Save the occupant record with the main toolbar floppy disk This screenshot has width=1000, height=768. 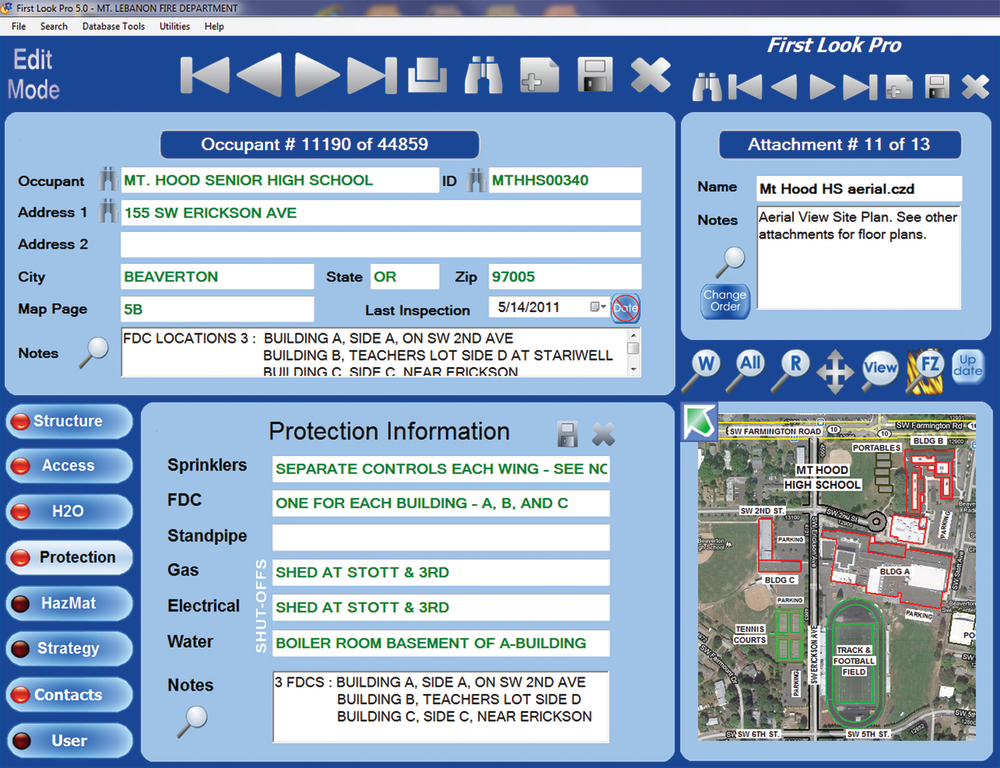tap(595, 76)
